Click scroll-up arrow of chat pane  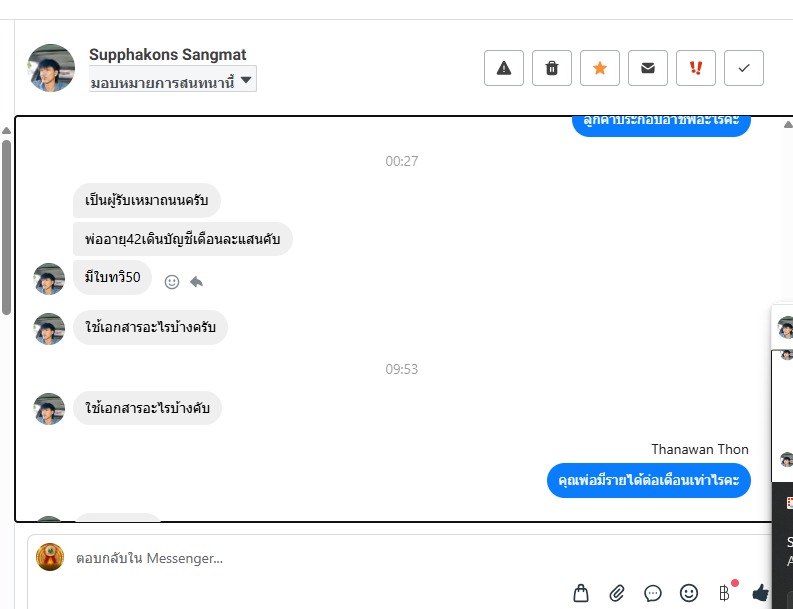[x=787, y=124]
